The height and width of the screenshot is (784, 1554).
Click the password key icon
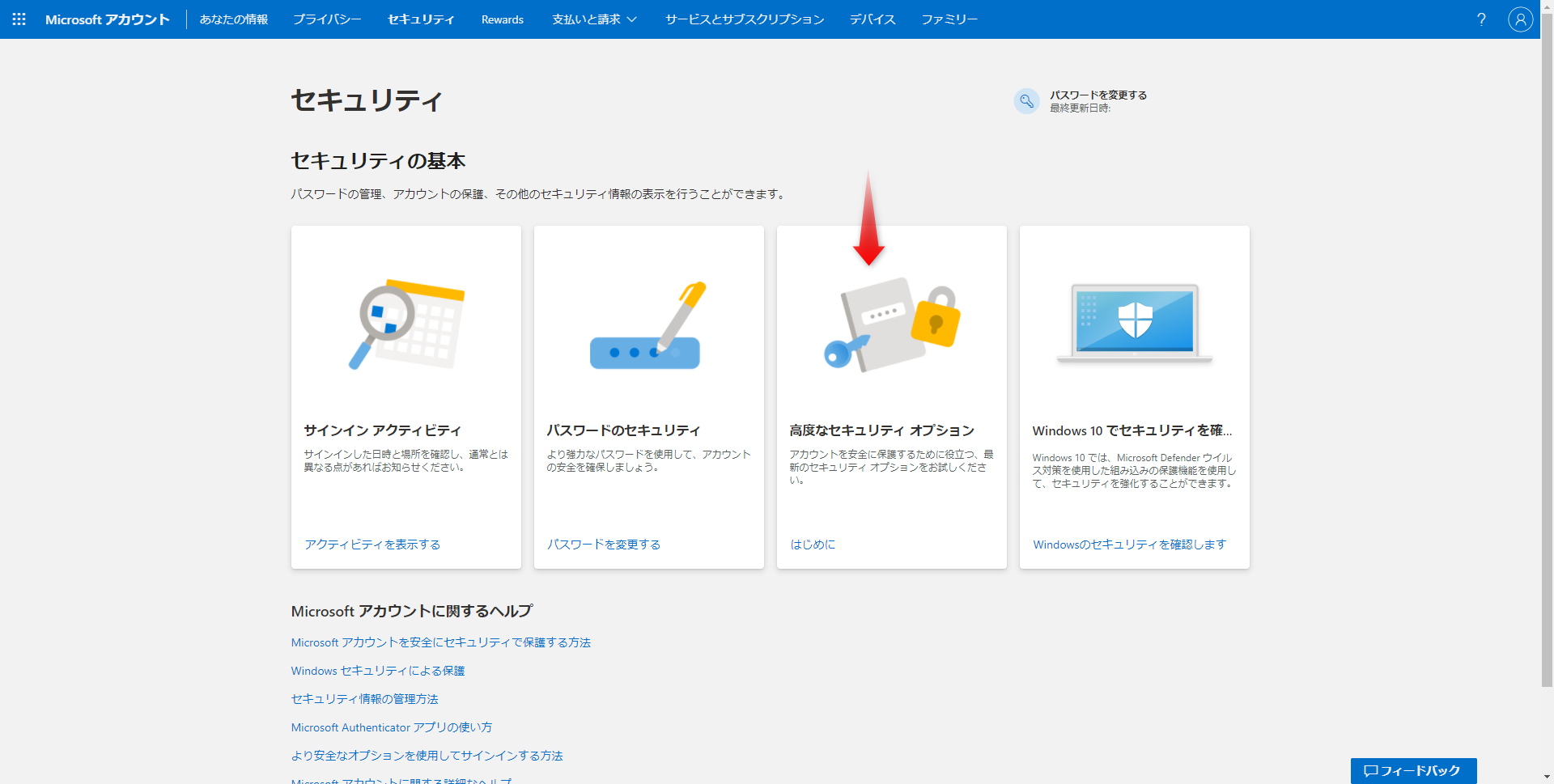[x=1026, y=101]
